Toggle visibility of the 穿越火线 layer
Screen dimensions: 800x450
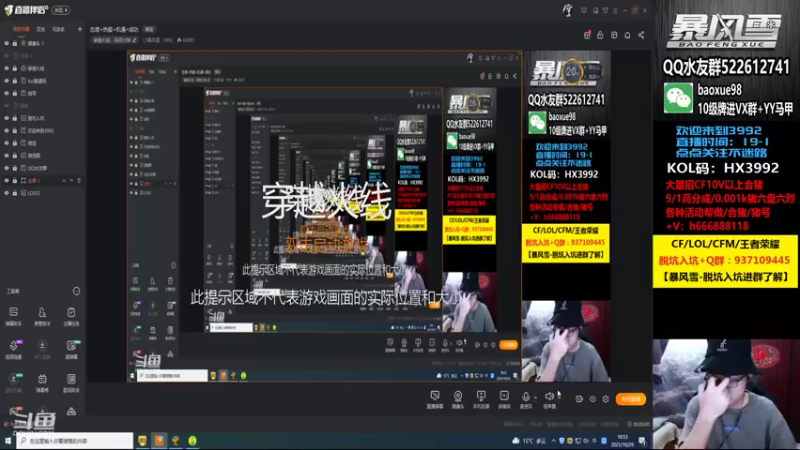(x=7, y=68)
